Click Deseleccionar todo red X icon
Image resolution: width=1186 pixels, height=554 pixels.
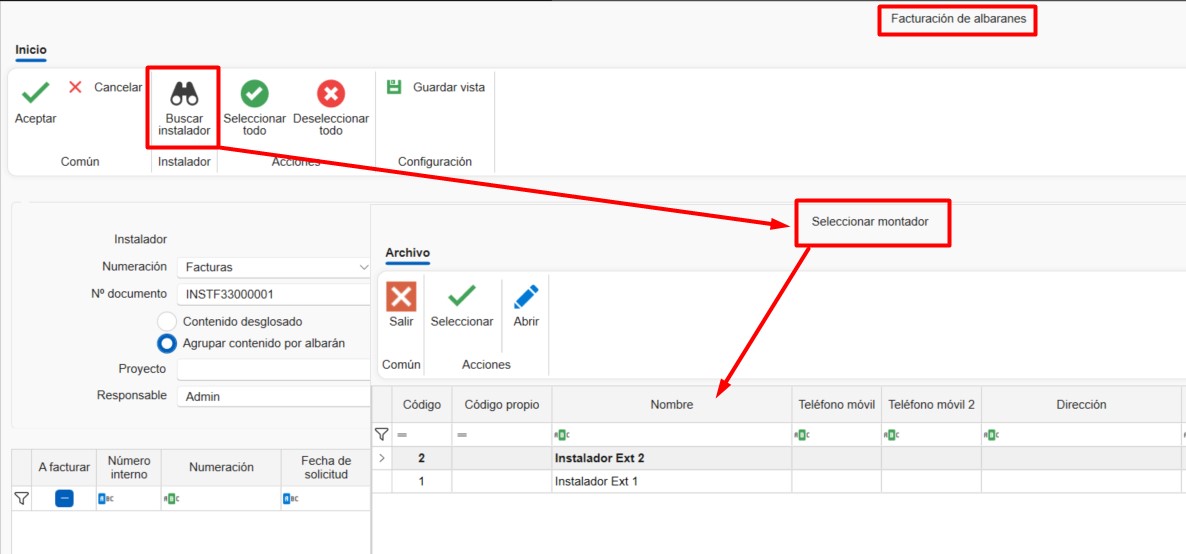click(x=331, y=94)
